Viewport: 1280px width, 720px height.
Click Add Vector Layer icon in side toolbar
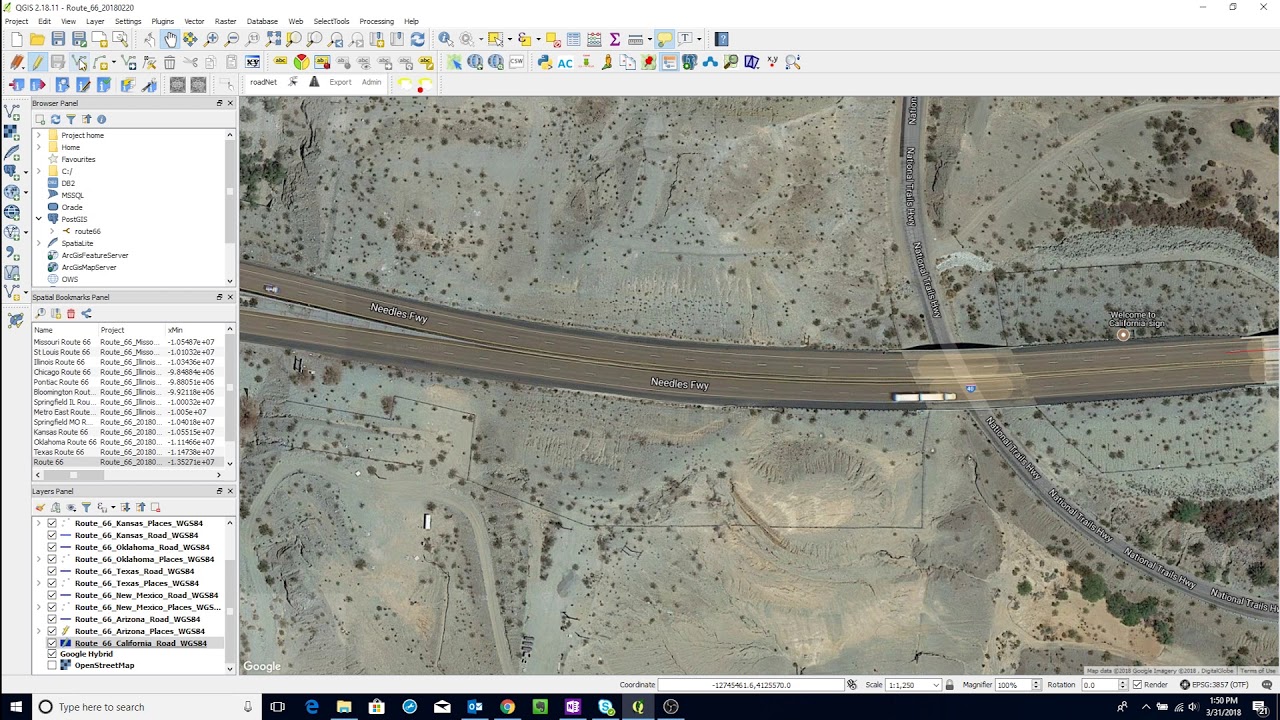12,112
